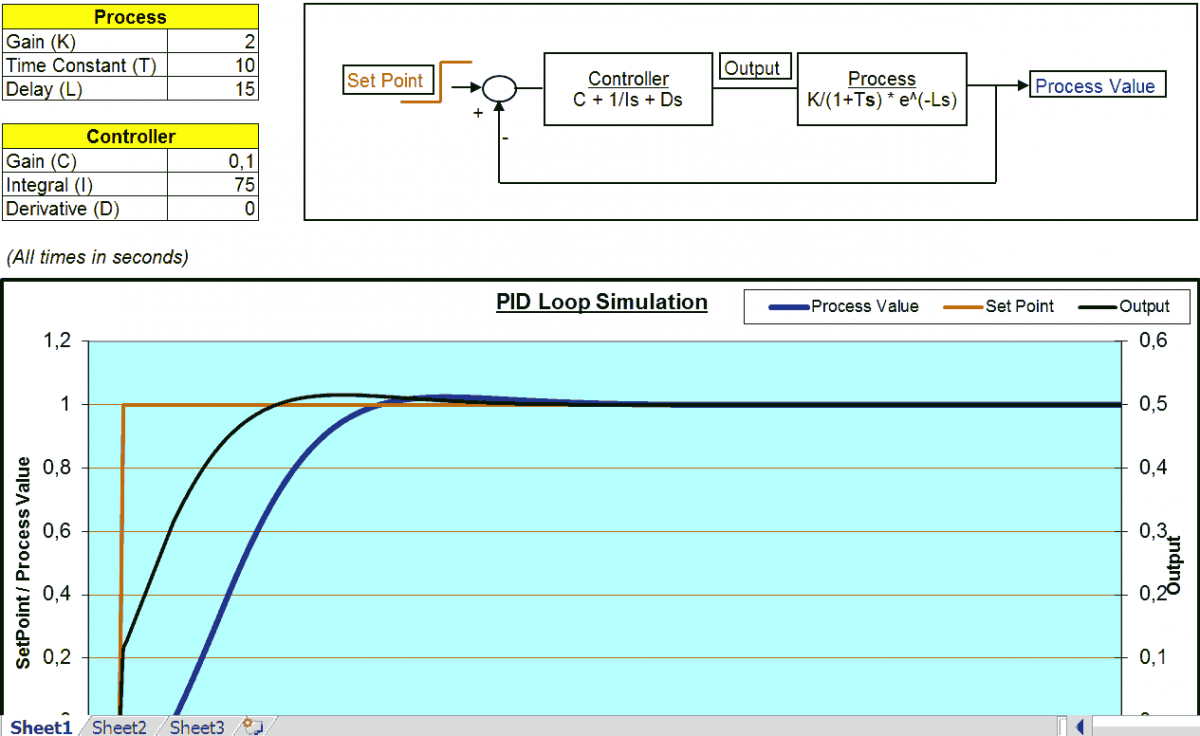Click the Controller block in the diagram
1200x736 pixels.
[628, 89]
